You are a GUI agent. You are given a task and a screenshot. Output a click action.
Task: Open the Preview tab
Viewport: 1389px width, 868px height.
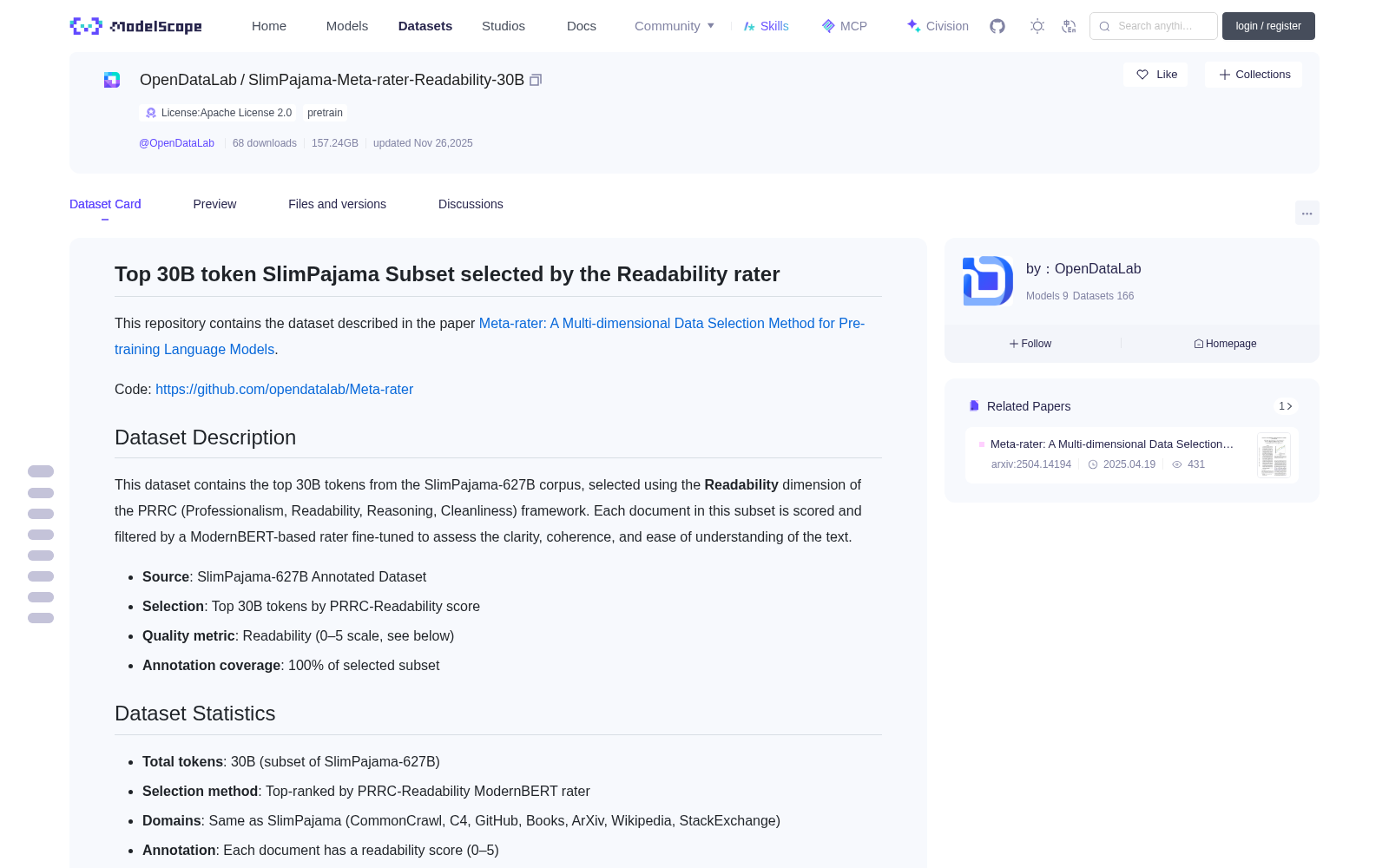214,204
